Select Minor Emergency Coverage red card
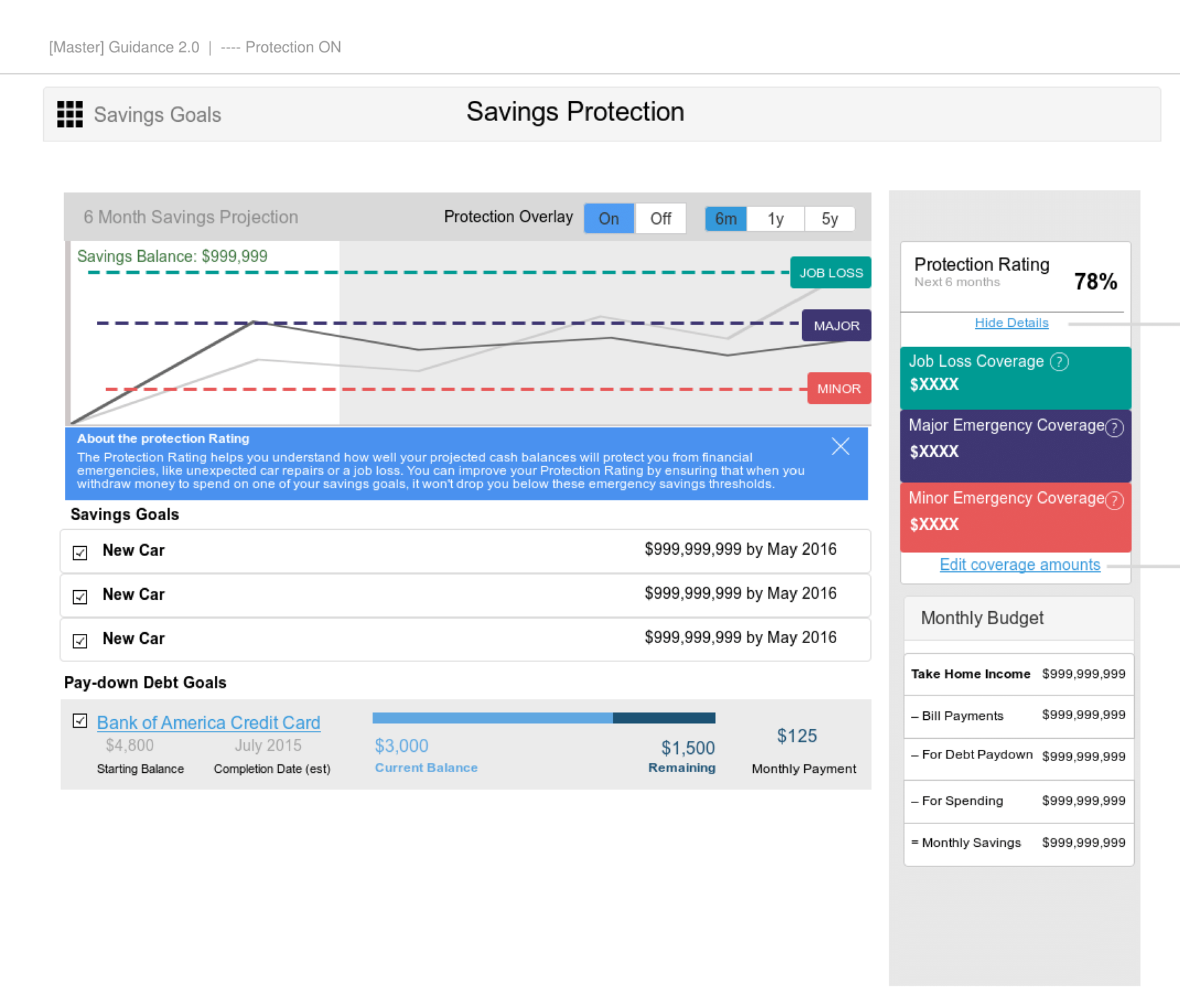Image resolution: width=1180 pixels, height=1008 pixels. click(x=1016, y=517)
